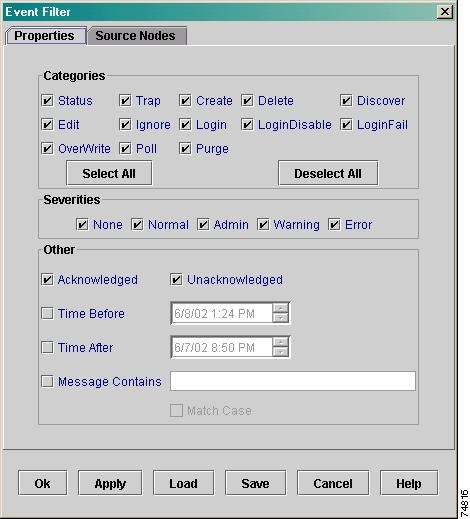The width and height of the screenshot is (470, 519).
Task: Click the Apply button
Action: tap(110, 483)
